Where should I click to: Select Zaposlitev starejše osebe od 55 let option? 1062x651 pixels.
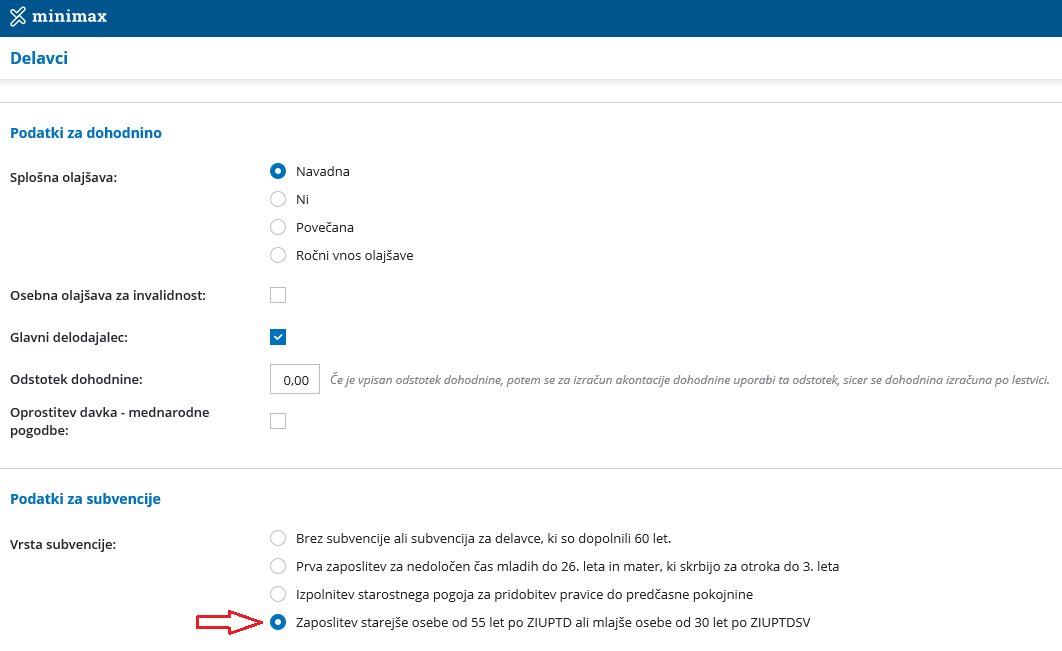pyautogui.click(x=278, y=623)
